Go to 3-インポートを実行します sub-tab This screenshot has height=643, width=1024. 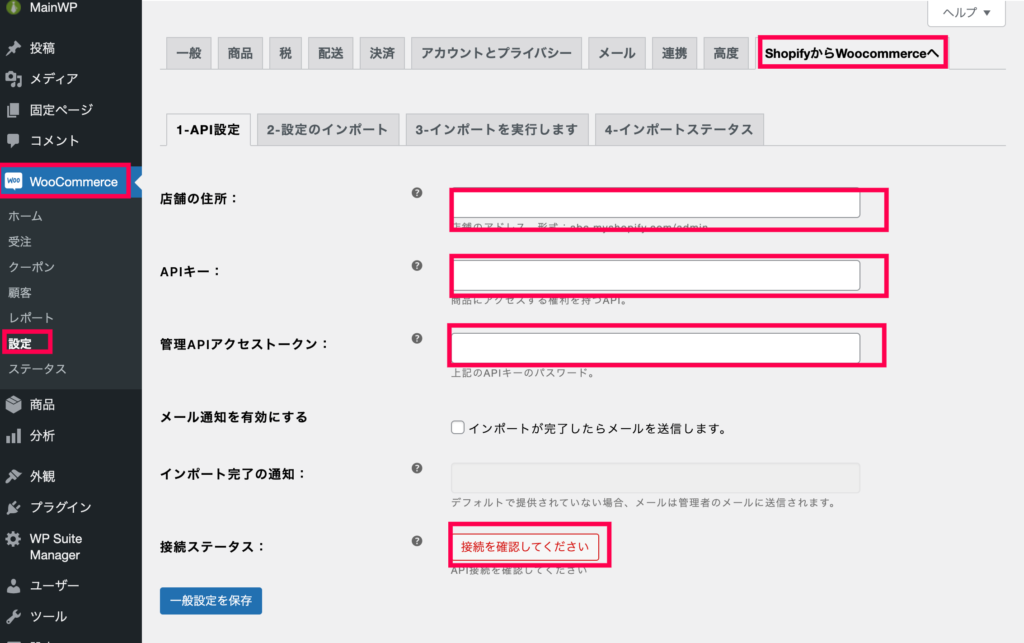click(x=497, y=129)
